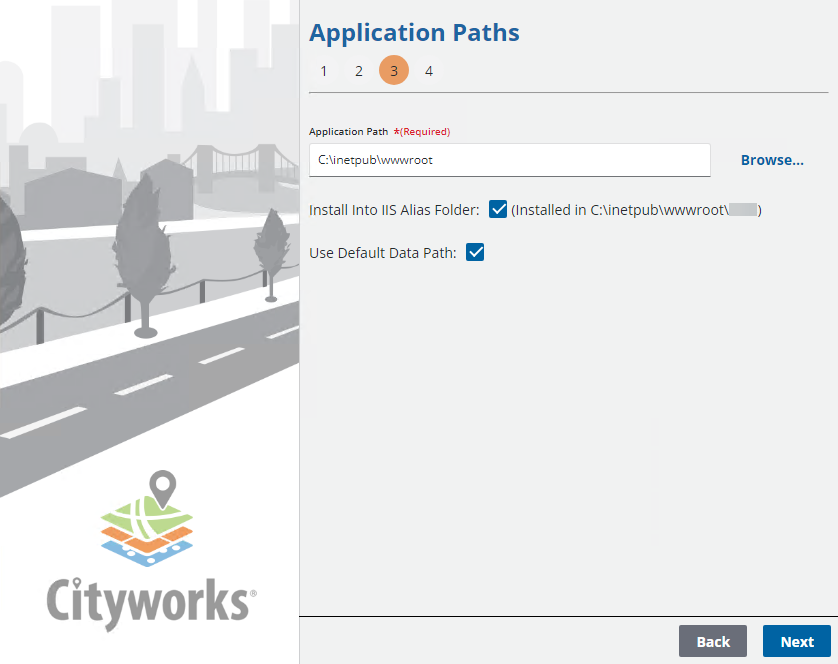Image resolution: width=838 pixels, height=664 pixels.
Task: Go to step 1 of the wizard
Action: tap(323, 71)
